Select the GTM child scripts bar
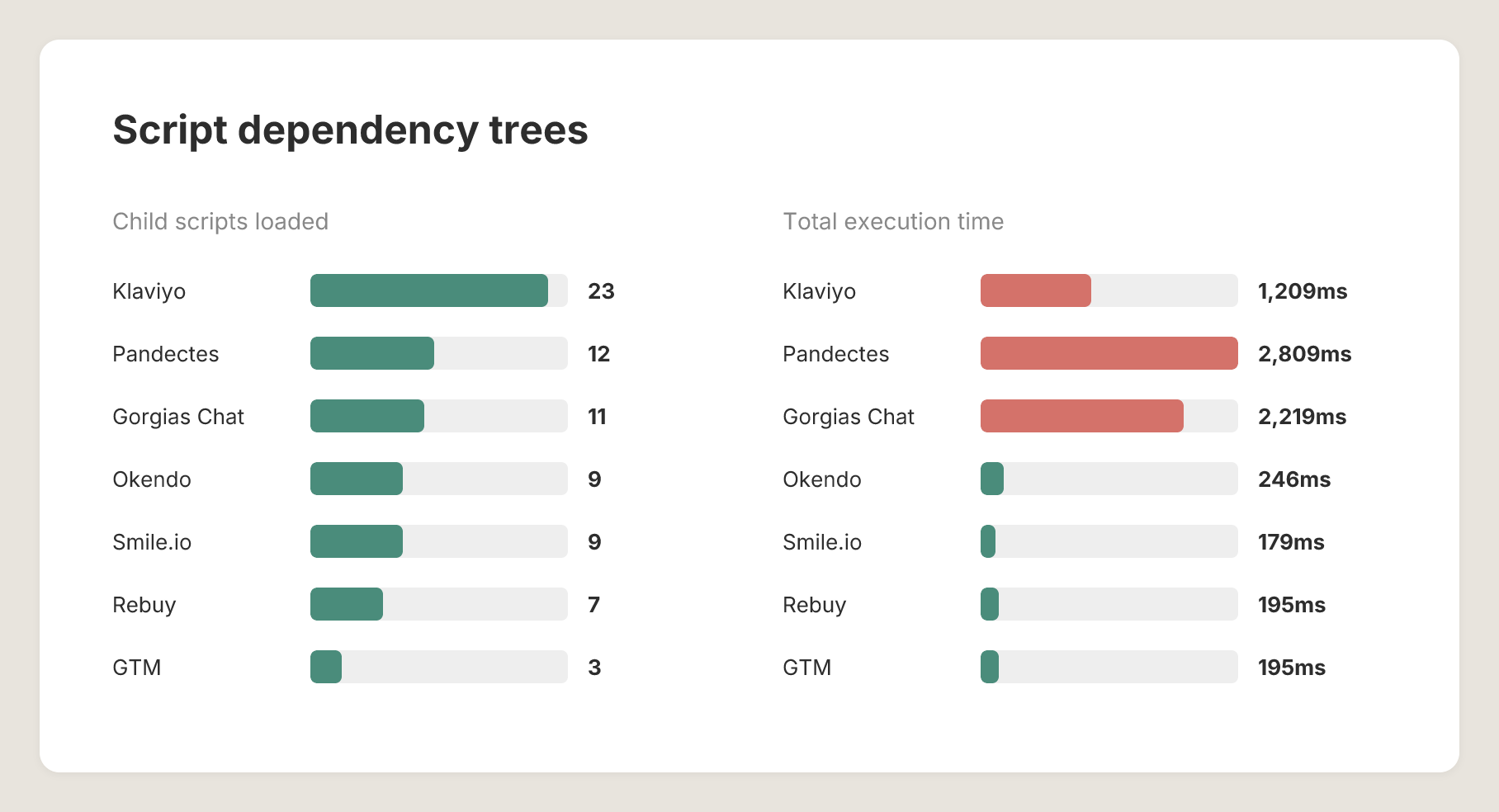The width and height of the screenshot is (1499, 812). (325, 668)
